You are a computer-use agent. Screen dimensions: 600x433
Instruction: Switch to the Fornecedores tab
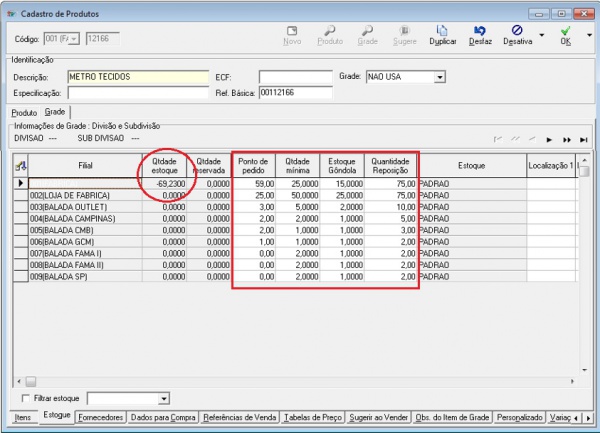102,417
